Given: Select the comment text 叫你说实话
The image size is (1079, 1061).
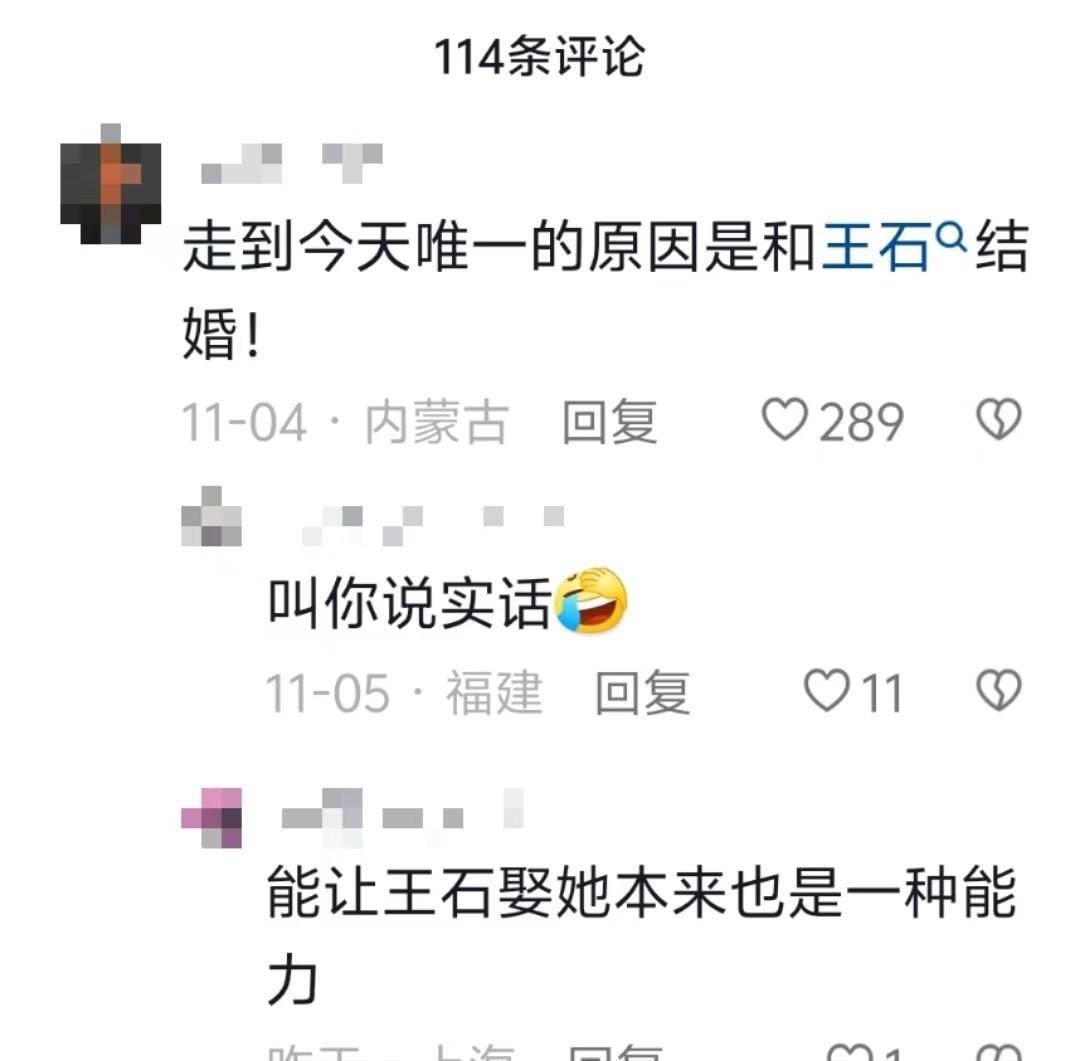Looking at the screenshot, I should click(410, 603).
